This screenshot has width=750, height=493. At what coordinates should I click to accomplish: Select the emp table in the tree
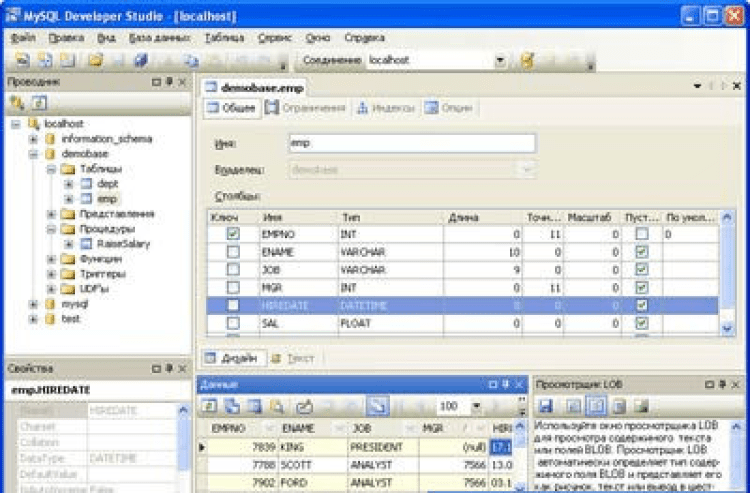[x=107, y=199]
